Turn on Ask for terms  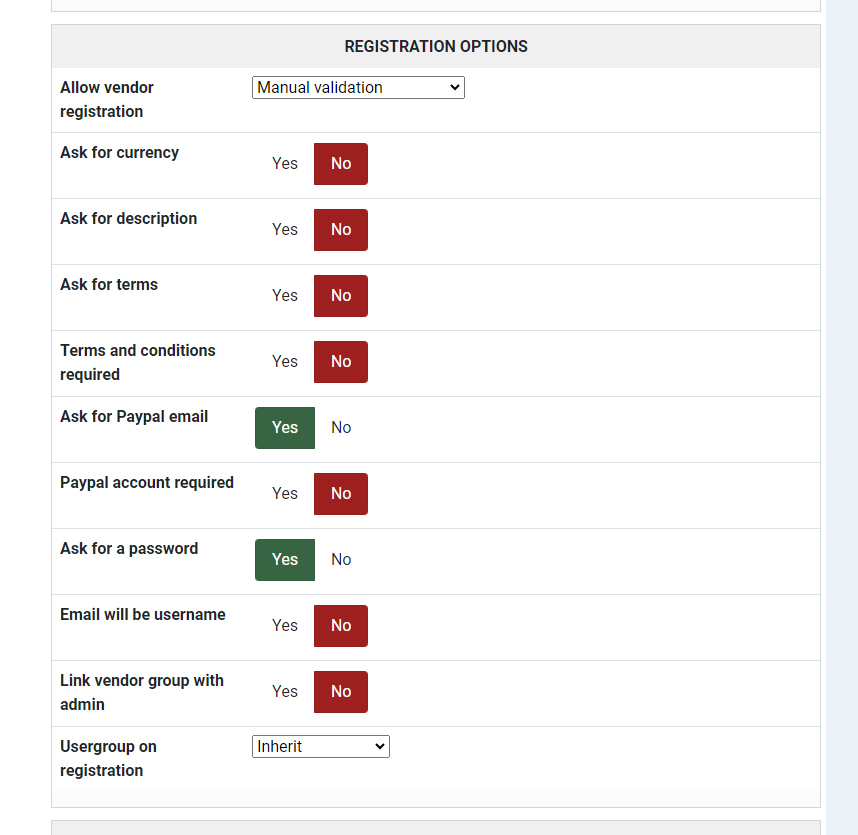pyautogui.click(x=285, y=296)
